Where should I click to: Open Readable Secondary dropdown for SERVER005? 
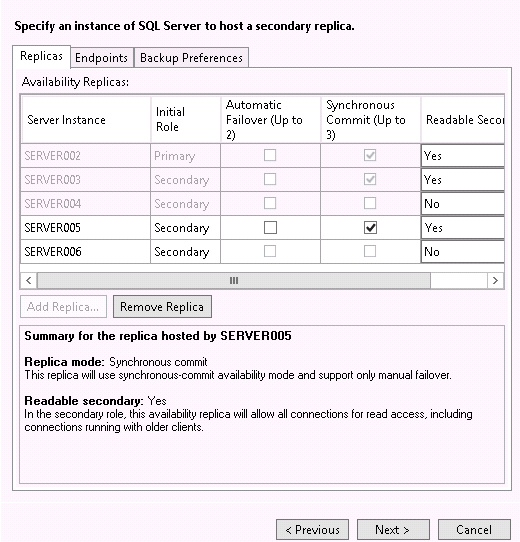point(463,228)
